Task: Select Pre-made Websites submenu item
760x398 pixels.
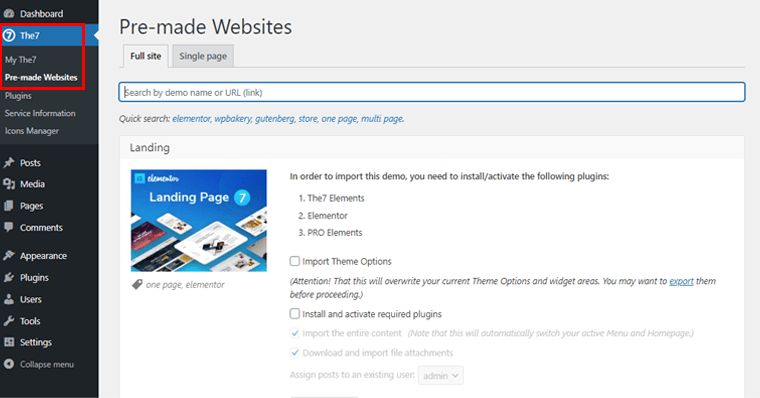Action: tap(41, 78)
